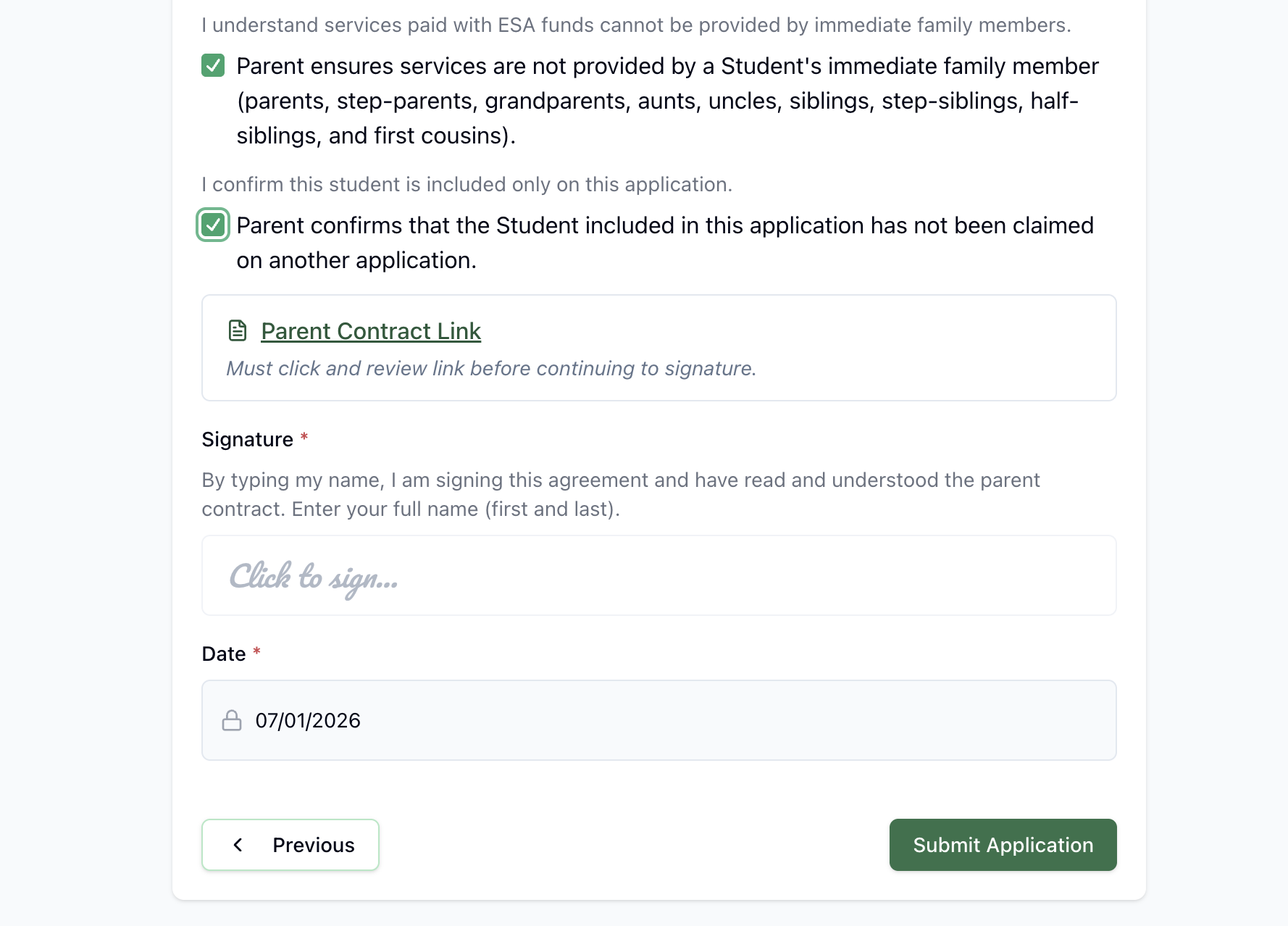The image size is (1288, 926).
Task: Click the document icon beside Parent Contract Link
Action: click(238, 330)
